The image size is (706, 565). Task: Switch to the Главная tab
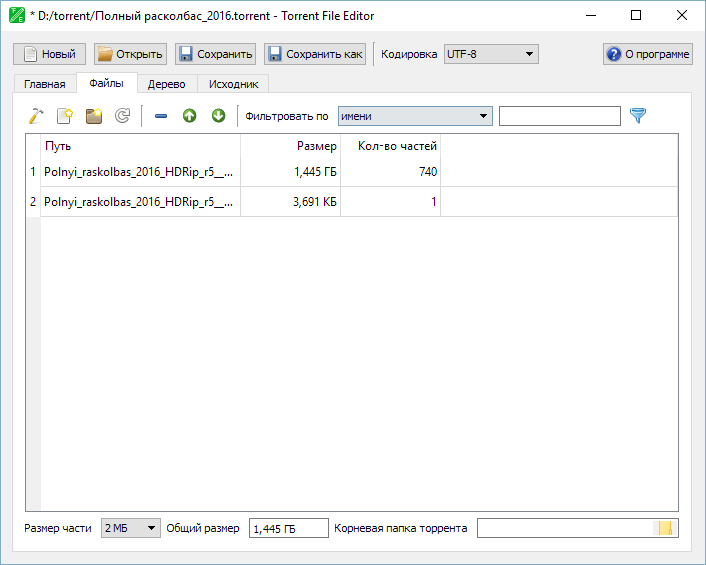pyautogui.click(x=45, y=84)
